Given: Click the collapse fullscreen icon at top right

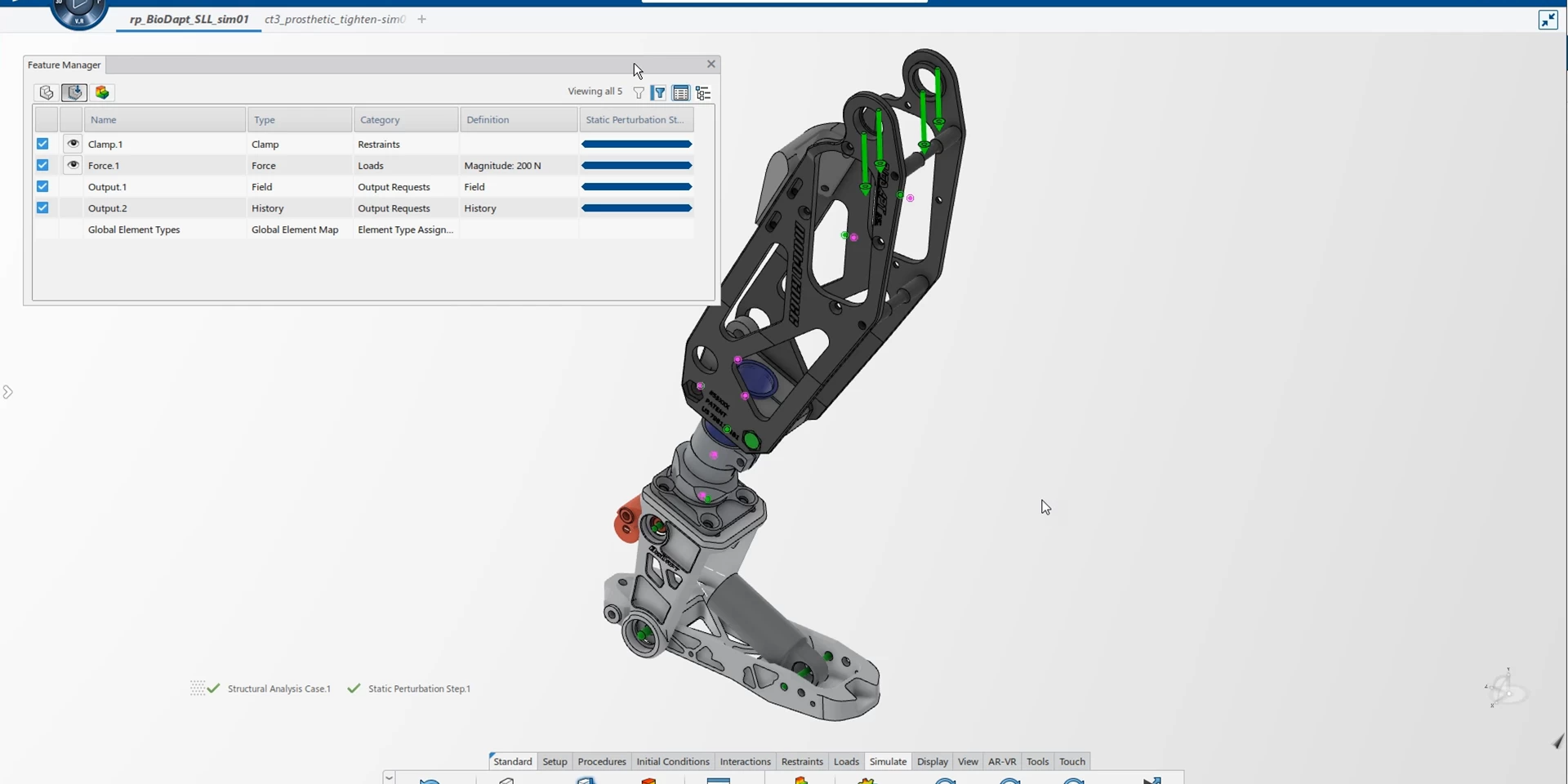Looking at the screenshot, I should click(x=1548, y=20).
